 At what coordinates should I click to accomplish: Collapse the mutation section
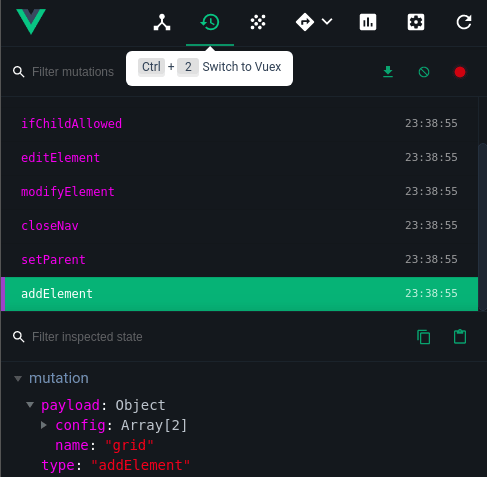pyautogui.click(x=18, y=379)
